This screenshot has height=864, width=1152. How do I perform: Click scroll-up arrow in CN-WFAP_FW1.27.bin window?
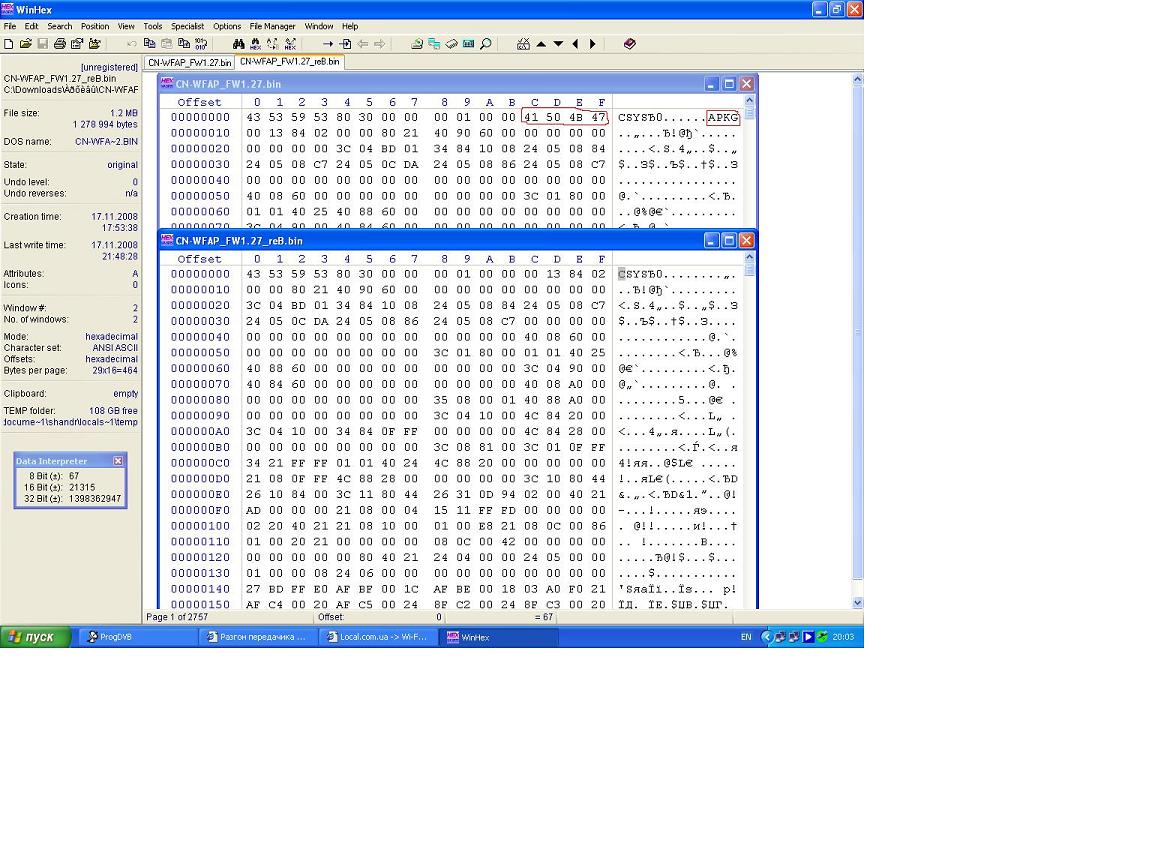(749, 101)
